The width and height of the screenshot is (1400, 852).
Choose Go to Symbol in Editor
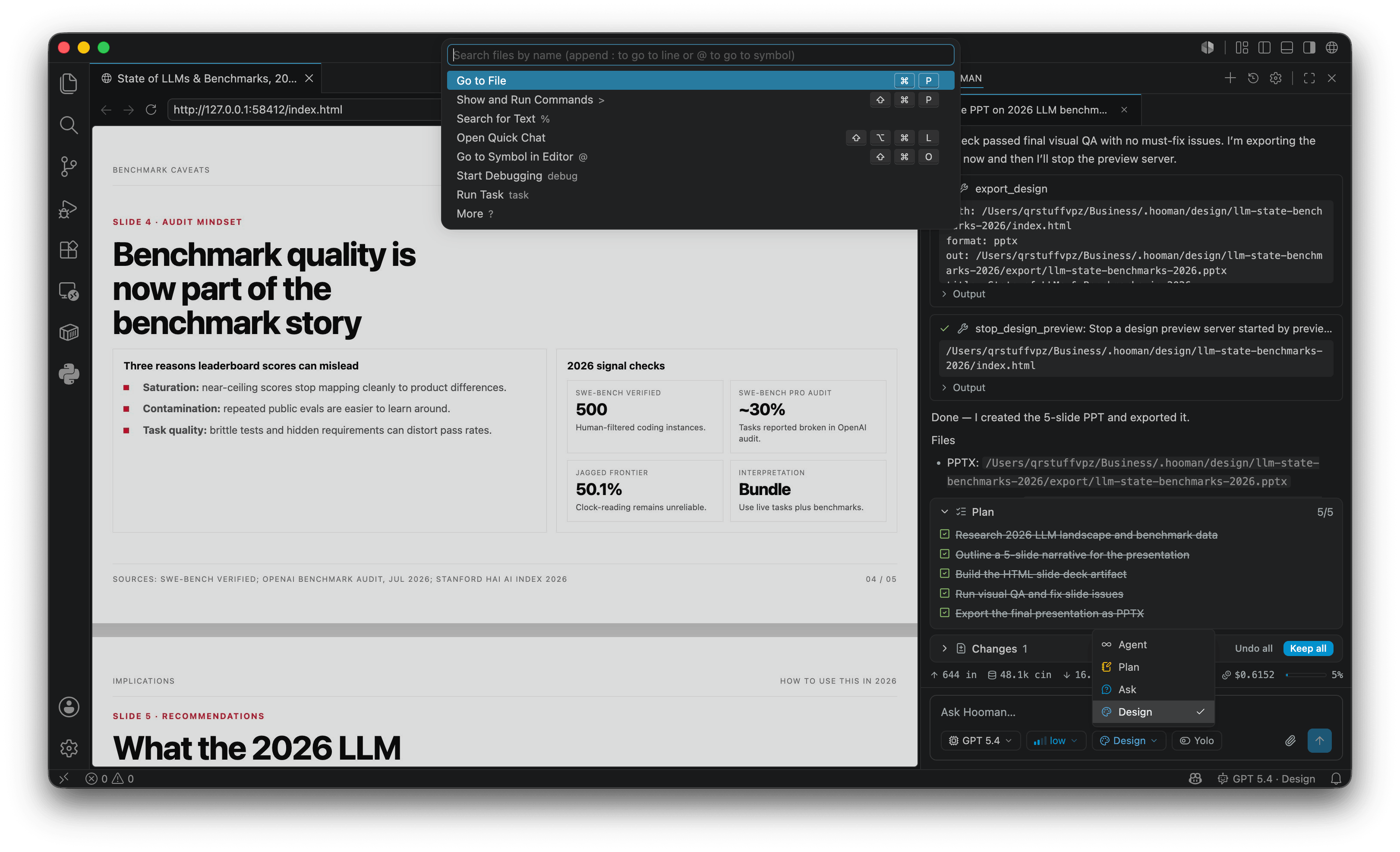pos(700,156)
